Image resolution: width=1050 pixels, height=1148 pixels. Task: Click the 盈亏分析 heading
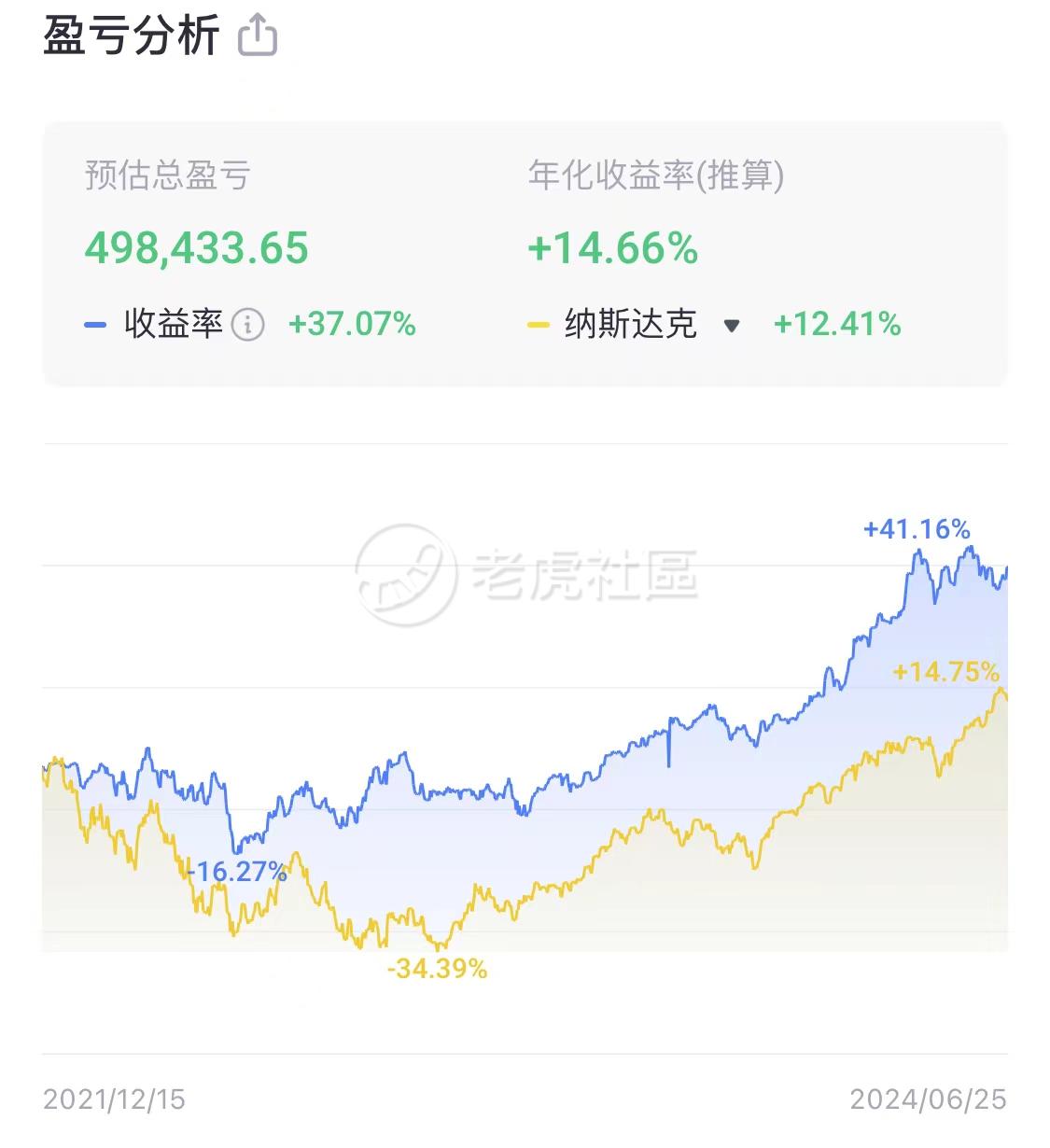point(131,35)
